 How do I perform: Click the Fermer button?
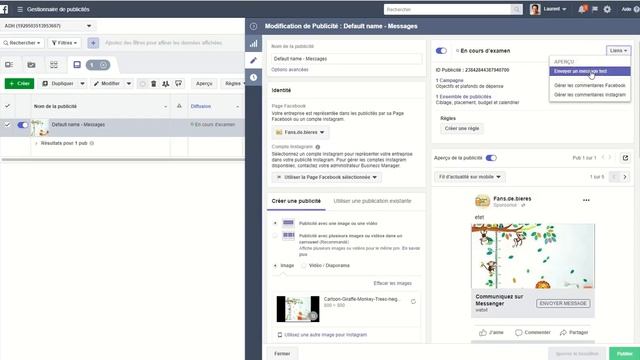pos(282,354)
